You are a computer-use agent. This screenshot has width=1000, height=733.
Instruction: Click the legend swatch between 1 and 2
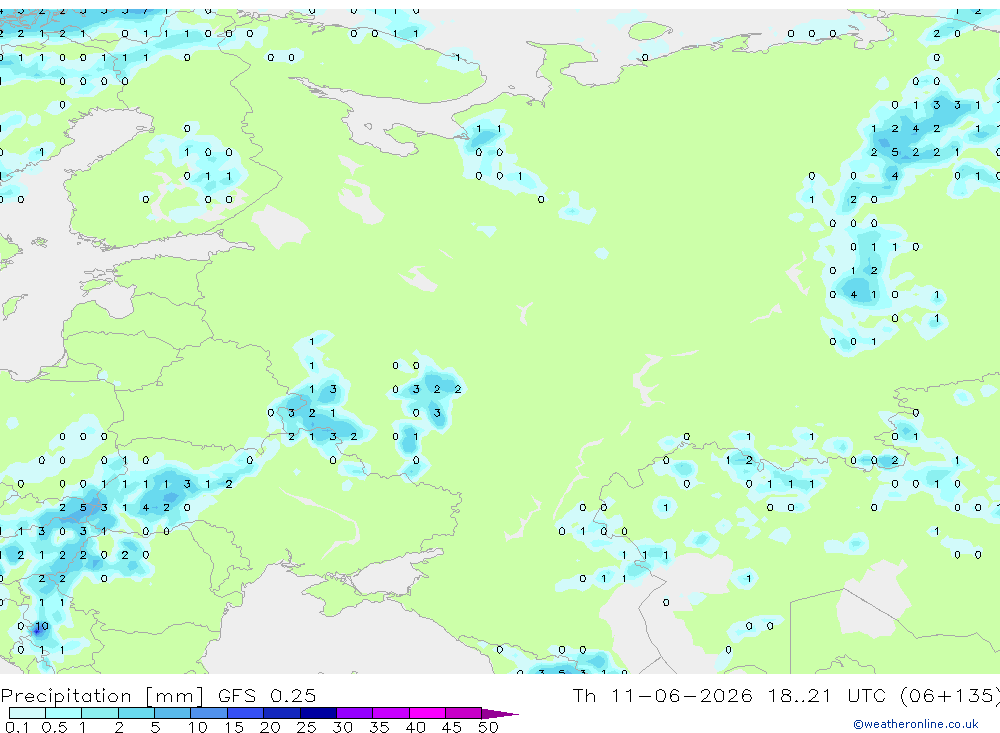tap(100, 713)
